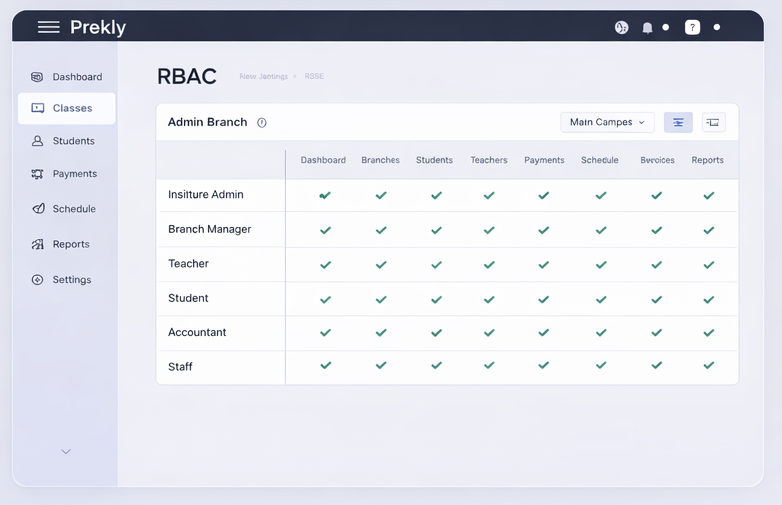782x505 pixels.
Task: Click the info icon beside Admin Branch
Action: pyautogui.click(x=262, y=123)
